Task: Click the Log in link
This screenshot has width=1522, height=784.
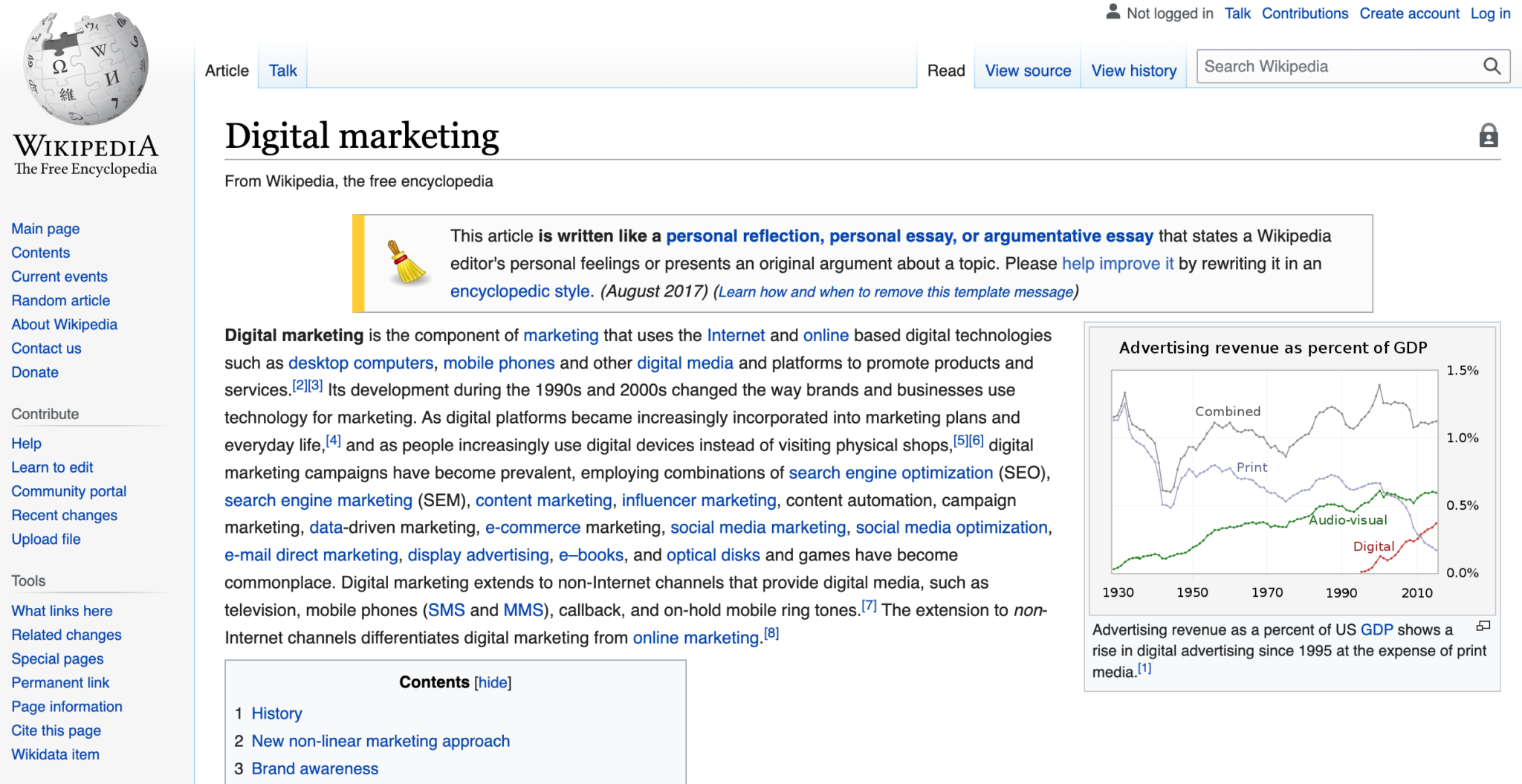Action: 1490,13
